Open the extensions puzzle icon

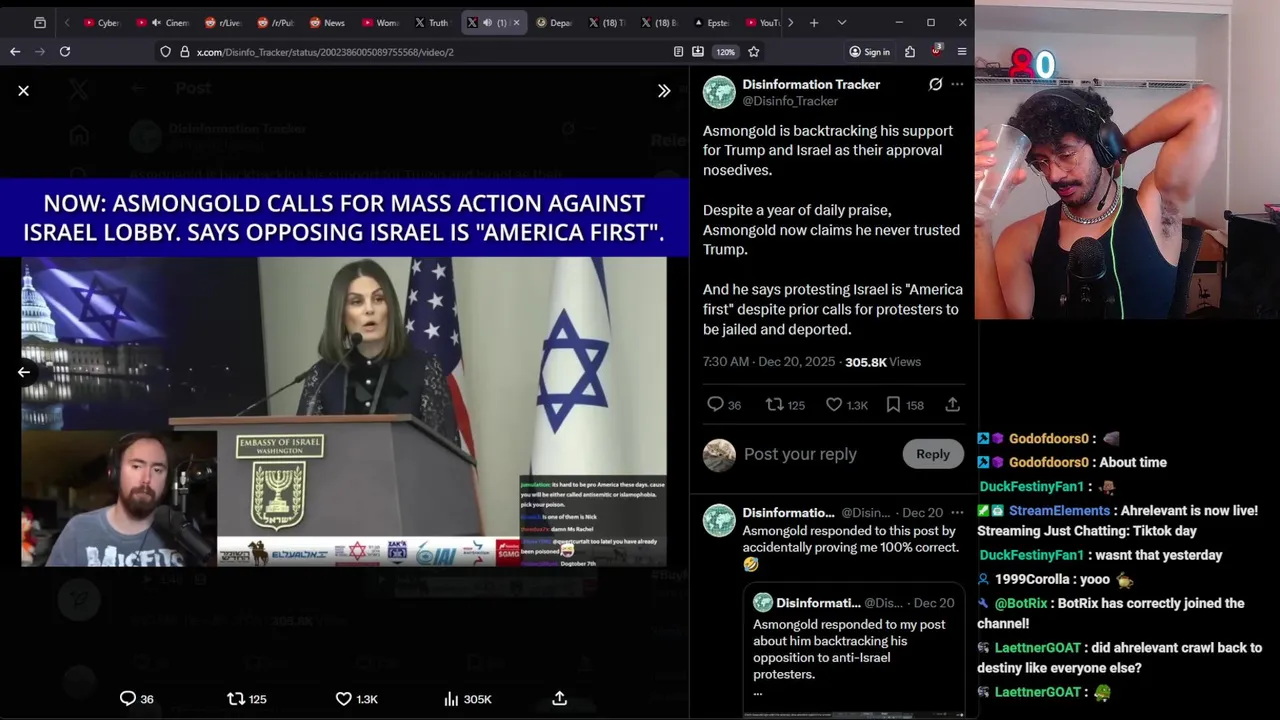pos(910,51)
